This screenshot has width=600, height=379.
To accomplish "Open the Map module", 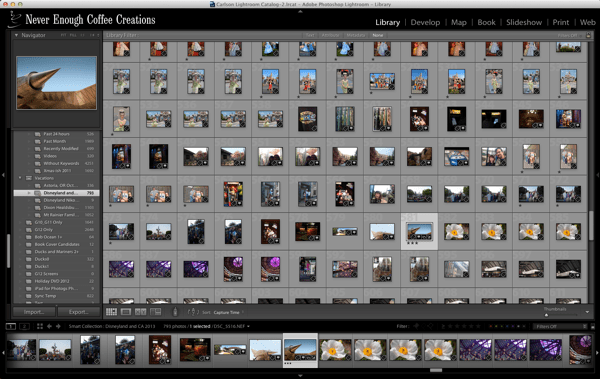I will pyautogui.click(x=458, y=23).
